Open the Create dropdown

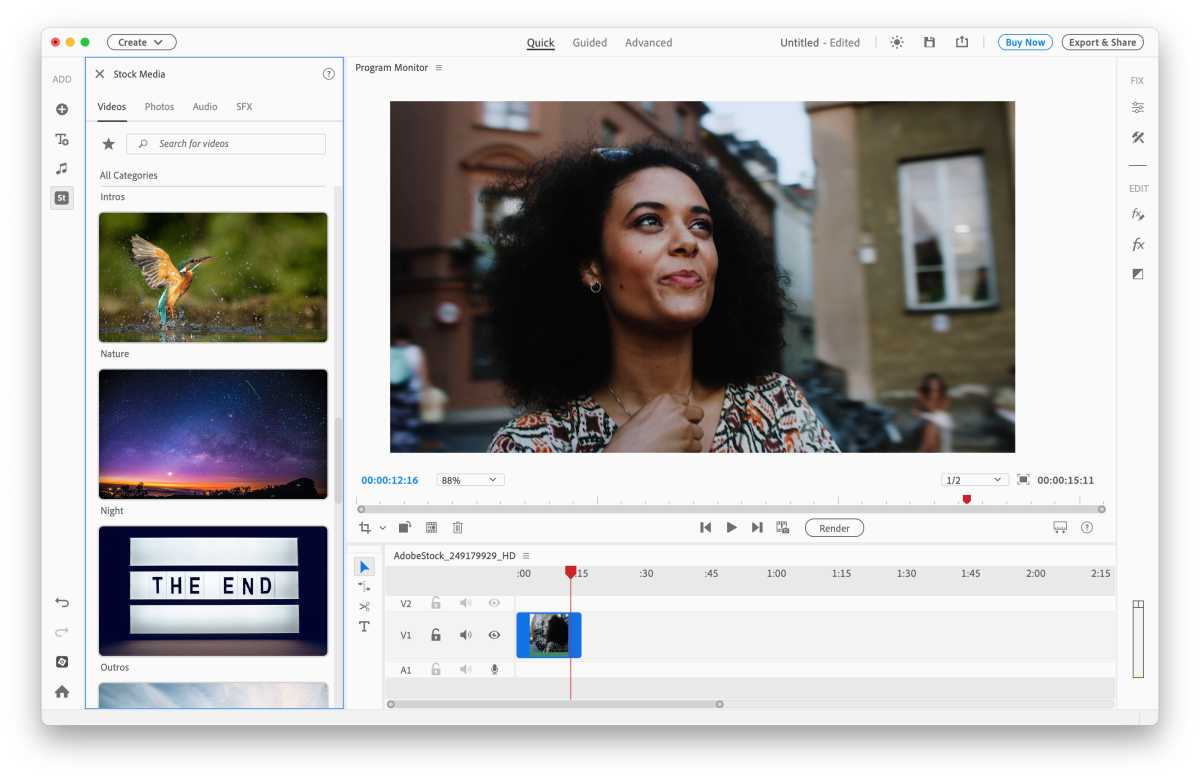(x=141, y=42)
